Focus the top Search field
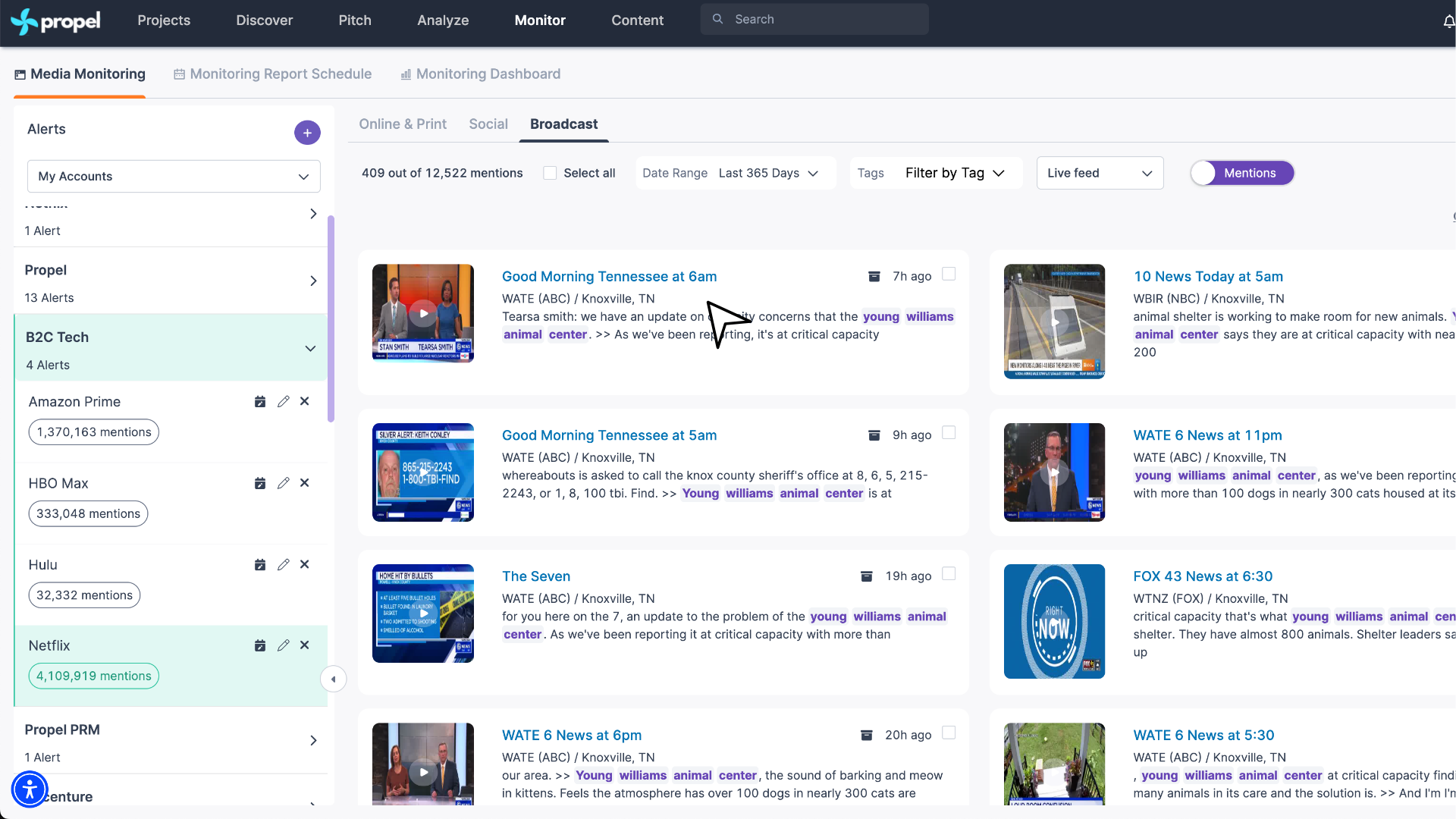The height and width of the screenshot is (819, 1456). 814,20
